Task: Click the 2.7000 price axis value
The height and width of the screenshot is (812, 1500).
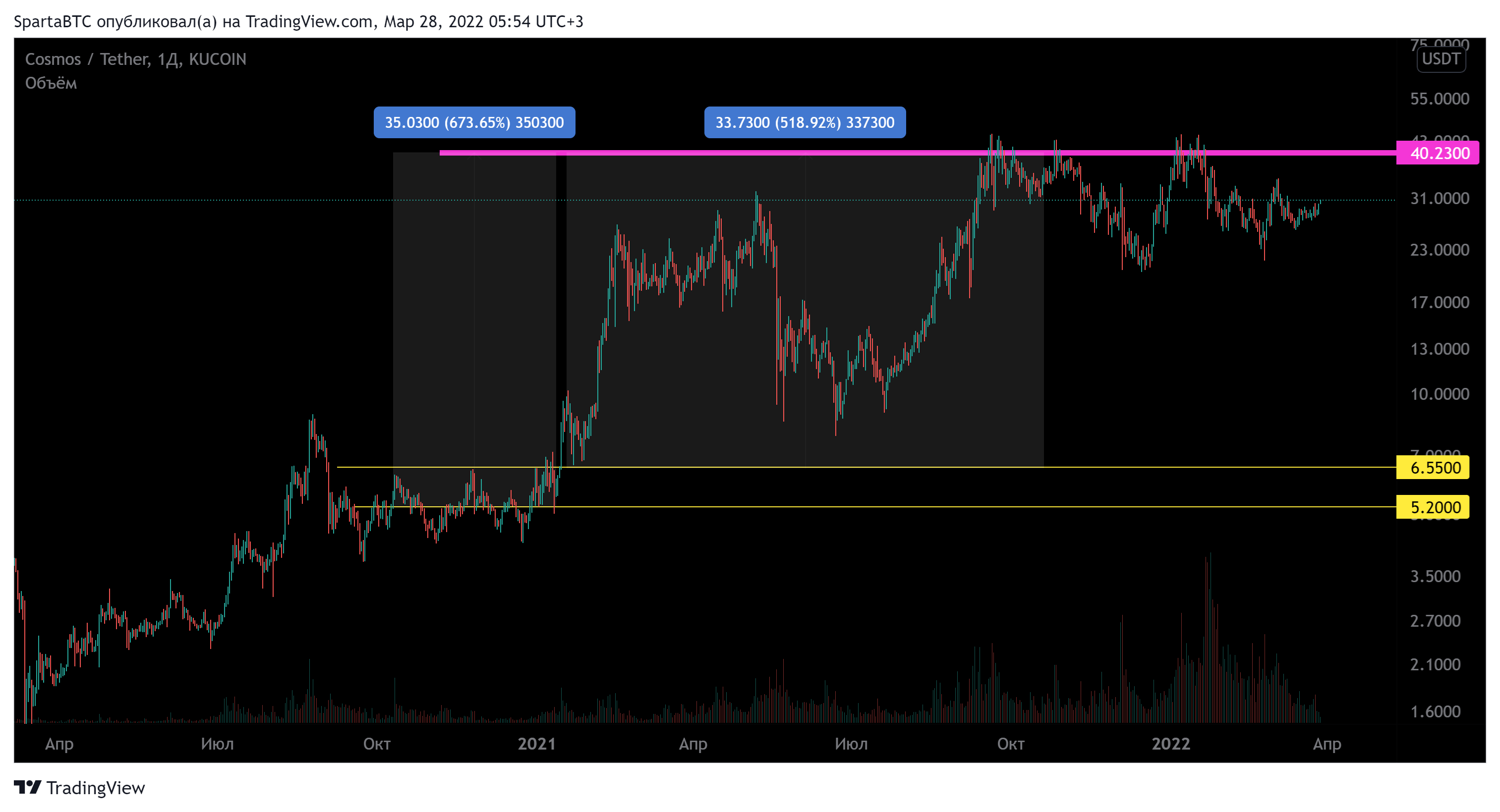Action: [1436, 620]
